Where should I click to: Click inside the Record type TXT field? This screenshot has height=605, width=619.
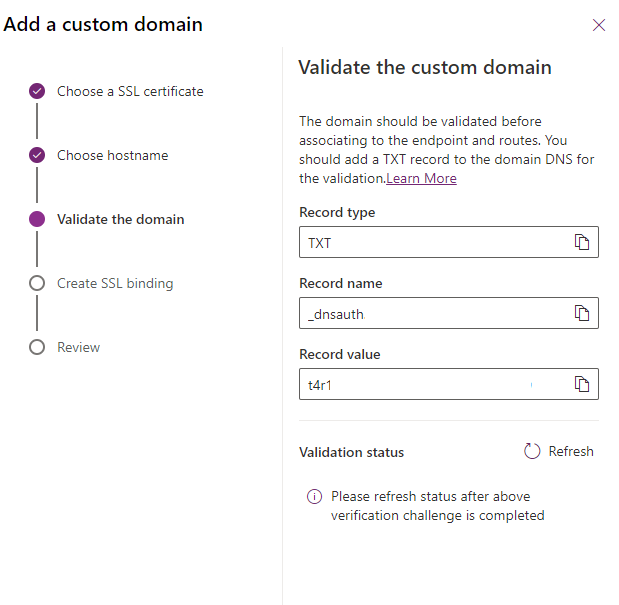(x=430, y=242)
